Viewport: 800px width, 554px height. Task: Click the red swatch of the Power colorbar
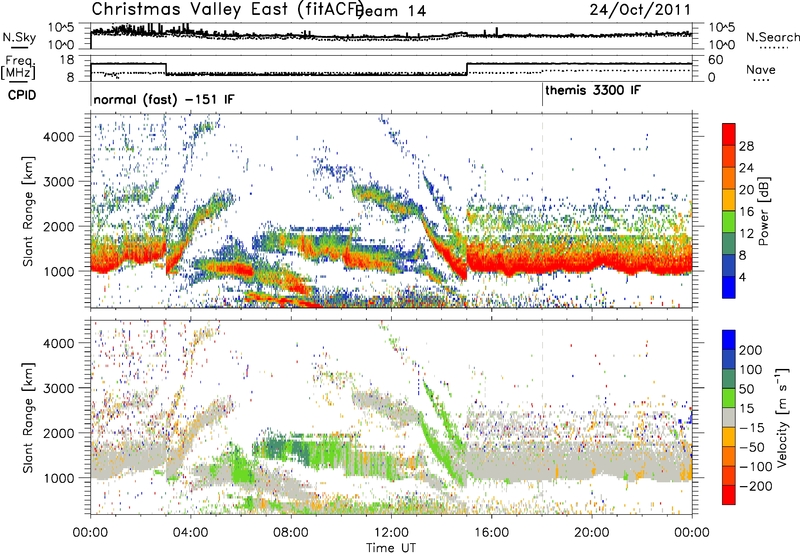[x=729, y=134]
